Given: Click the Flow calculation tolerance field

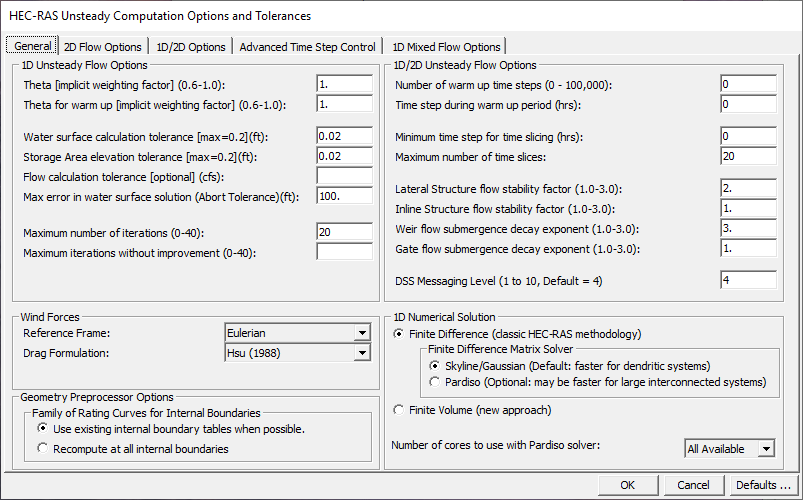Looking at the screenshot, I should [x=345, y=176].
